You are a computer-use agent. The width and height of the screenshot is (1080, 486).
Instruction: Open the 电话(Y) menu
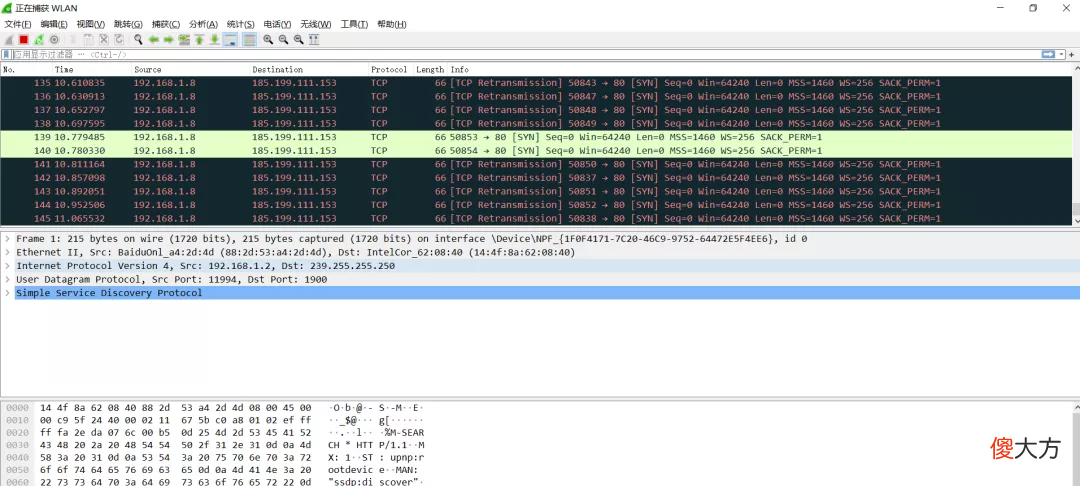278,24
